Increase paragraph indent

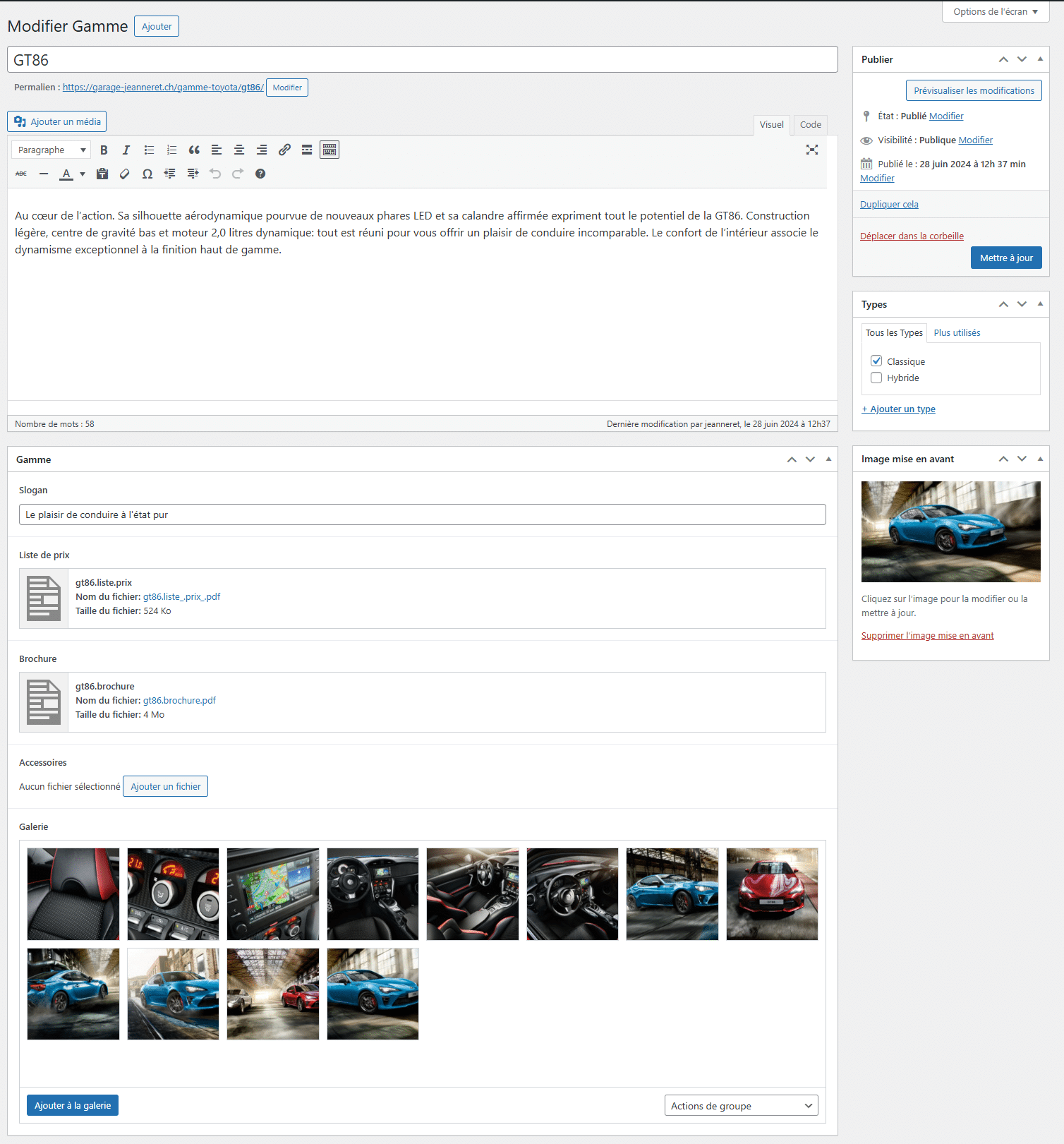tap(193, 174)
